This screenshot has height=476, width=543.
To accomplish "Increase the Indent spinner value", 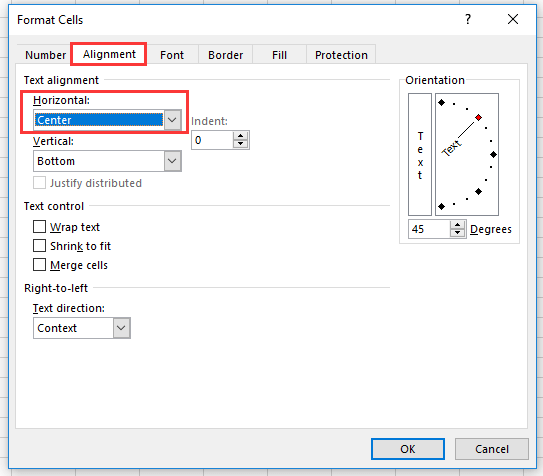I will (x=241, y=136).
